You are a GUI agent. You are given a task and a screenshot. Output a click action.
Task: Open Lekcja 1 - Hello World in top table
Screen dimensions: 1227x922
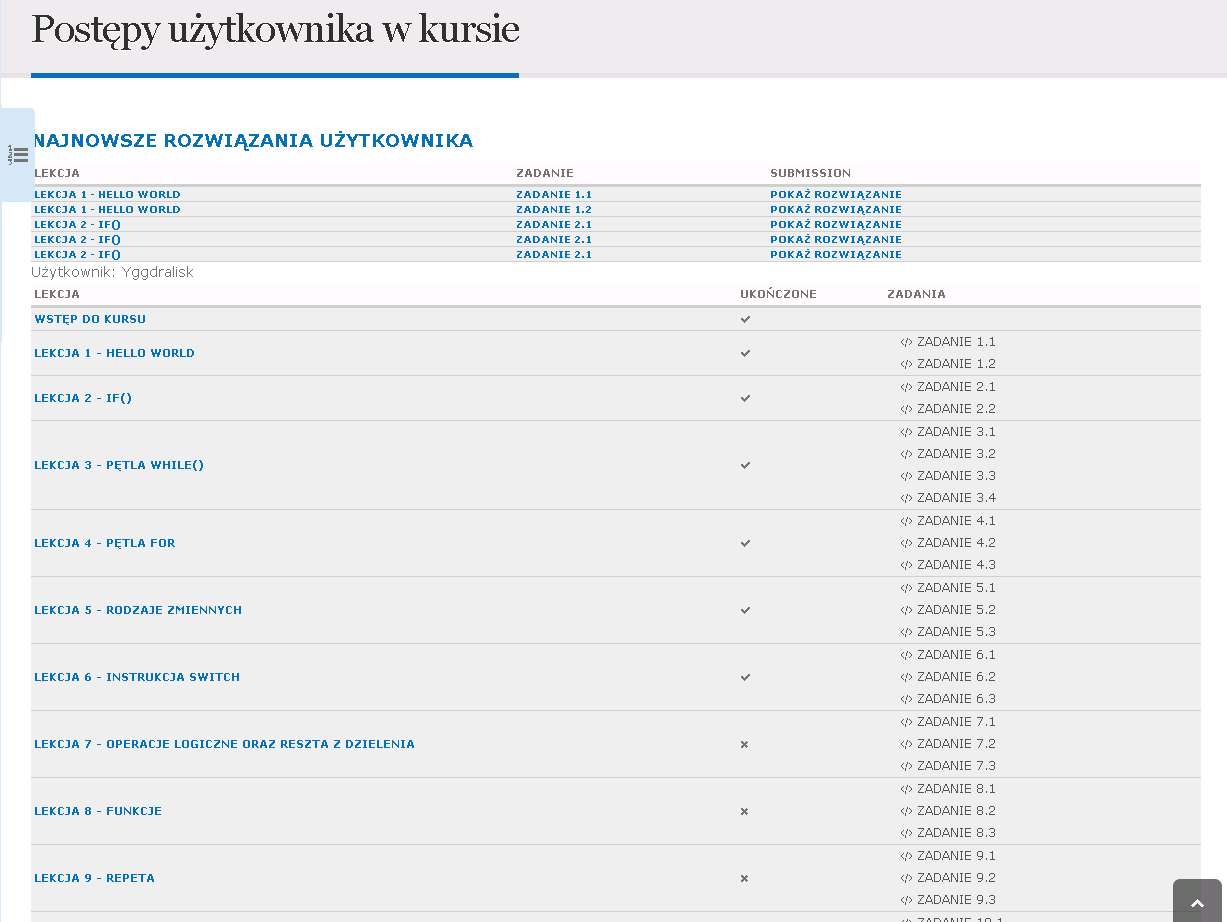(x=107, y=195)
